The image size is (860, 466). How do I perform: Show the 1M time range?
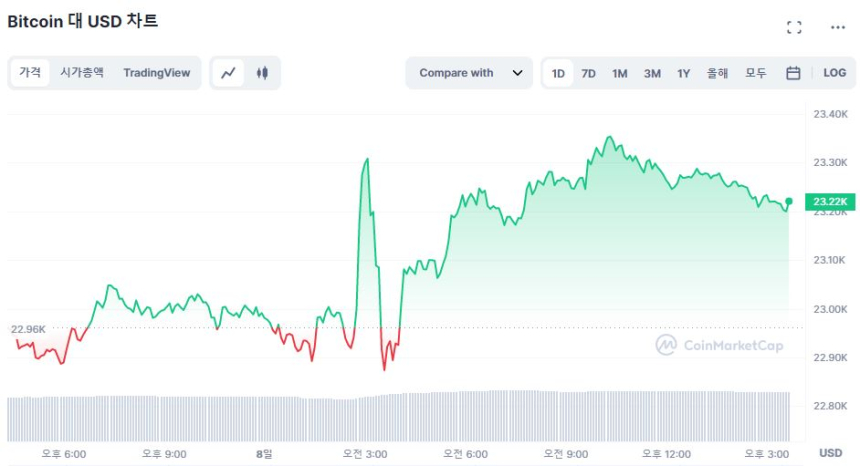pyautogui.click(x=620, y=73)
